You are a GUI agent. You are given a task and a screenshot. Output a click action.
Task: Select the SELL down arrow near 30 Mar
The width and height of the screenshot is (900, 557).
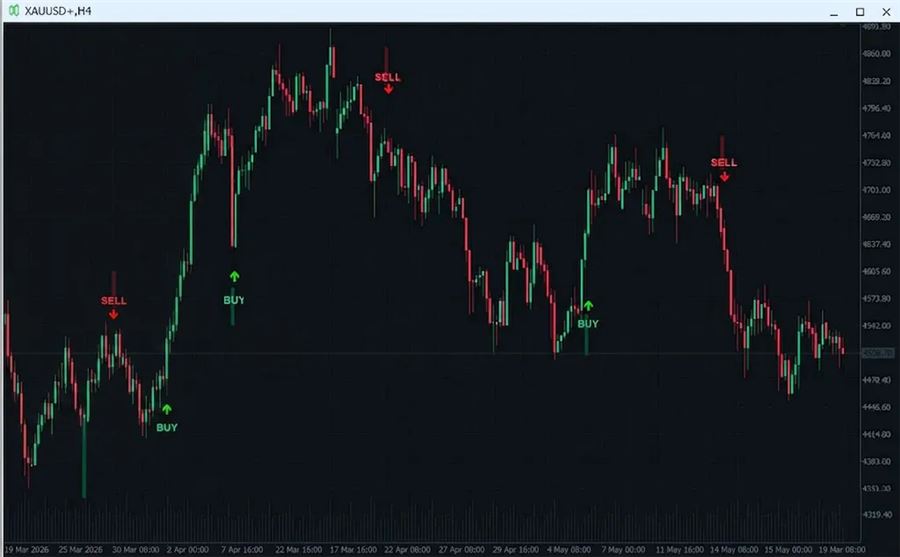click(114, 314)
